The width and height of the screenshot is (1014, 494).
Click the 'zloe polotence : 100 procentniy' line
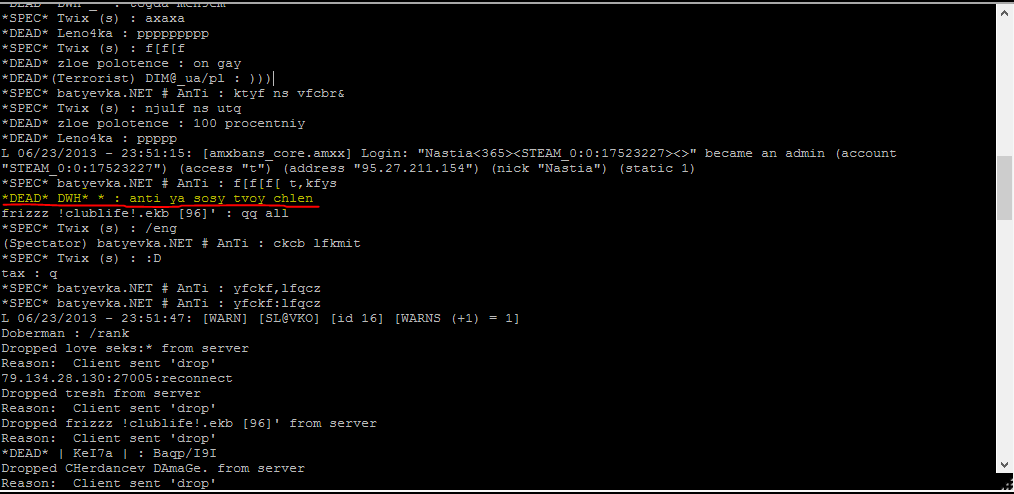153,123
